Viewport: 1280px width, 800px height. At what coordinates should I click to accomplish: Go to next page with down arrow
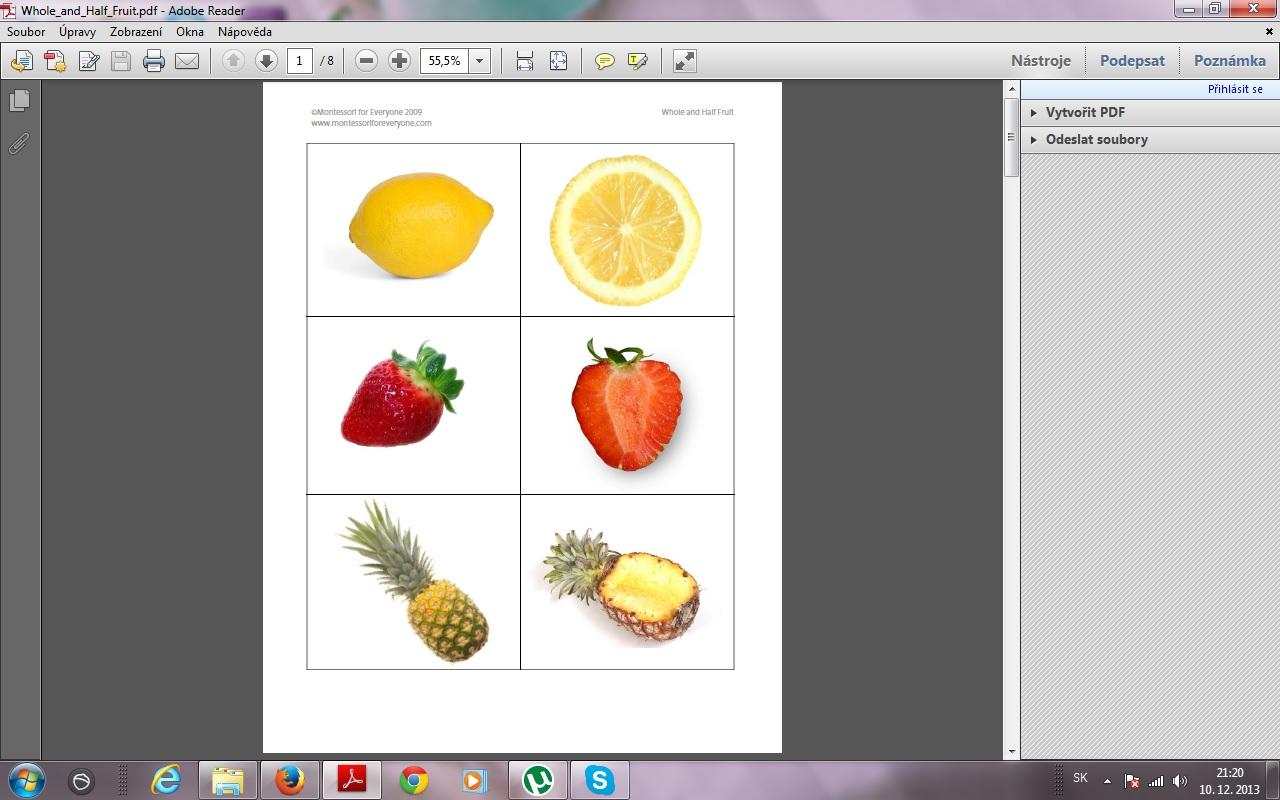[x=266, y=61]
